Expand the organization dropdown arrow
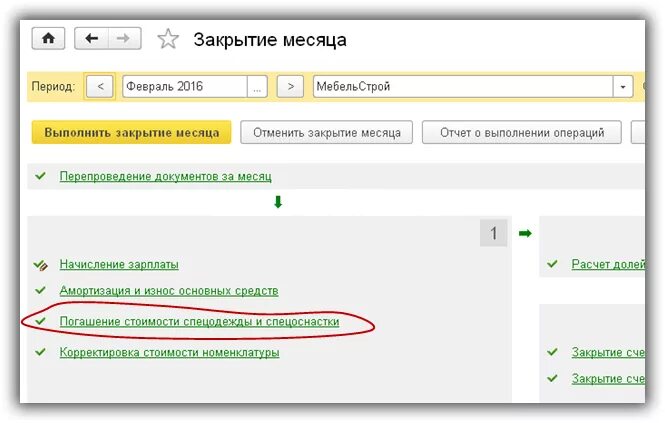The width and height of the screenshot is (665, 423). [x=623, y=87]
